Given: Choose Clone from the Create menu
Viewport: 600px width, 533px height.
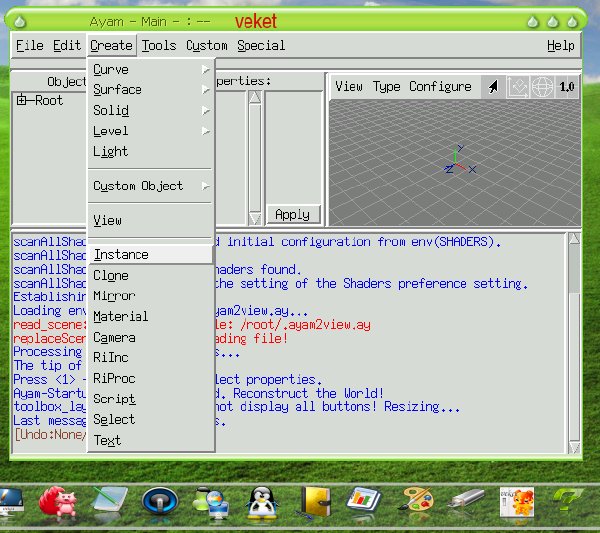Looking at the screenshot, I should coord(150,275).
